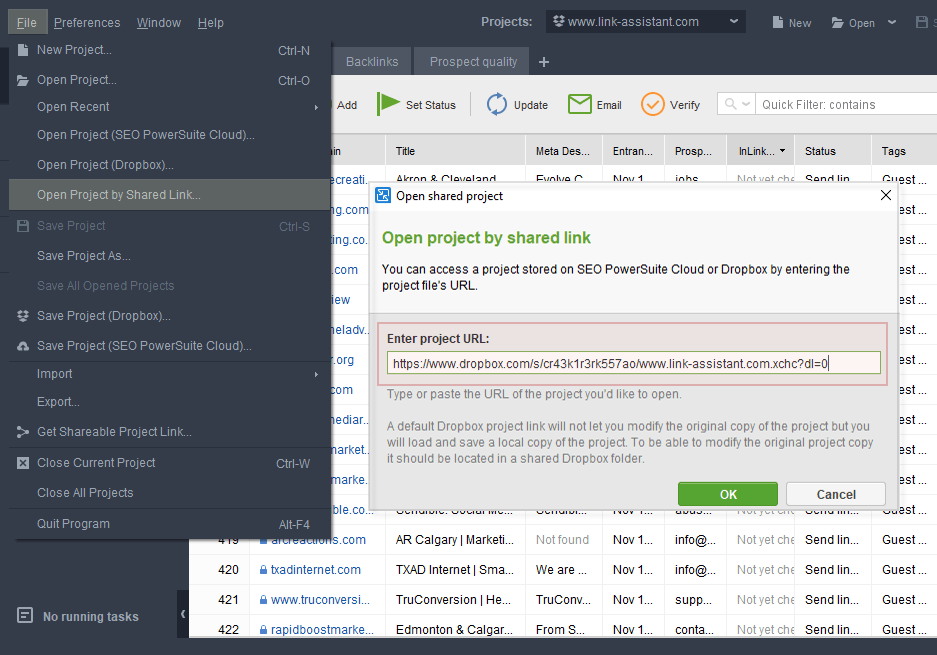Screen dimensions: 937x655
Task: Click the SEO PowerSuite Cloud save icon
Action: (23, 346)
